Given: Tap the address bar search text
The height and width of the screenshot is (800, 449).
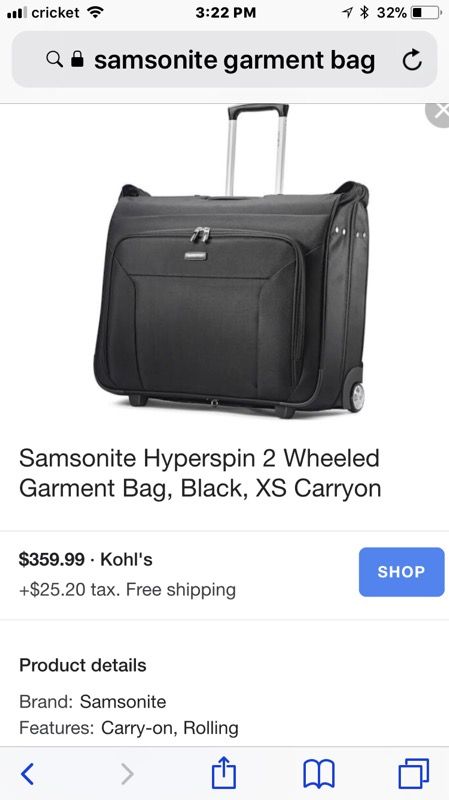Looking at the screenshot, I should point(235,60).
